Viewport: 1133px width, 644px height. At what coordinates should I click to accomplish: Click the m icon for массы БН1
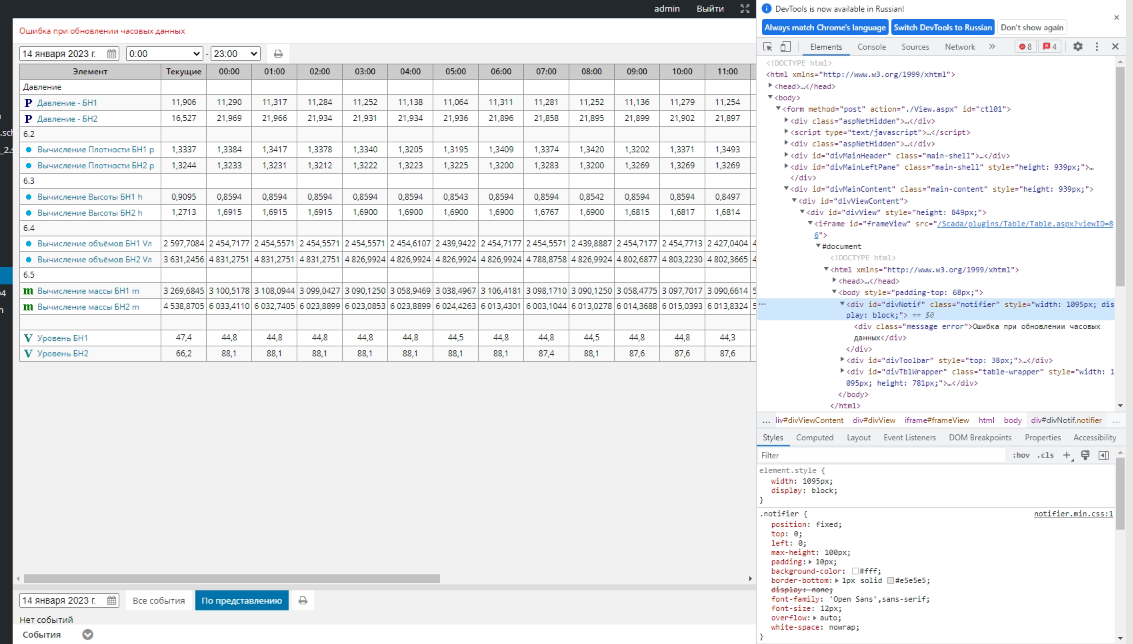pyautogui.click(x=28, y=291)
